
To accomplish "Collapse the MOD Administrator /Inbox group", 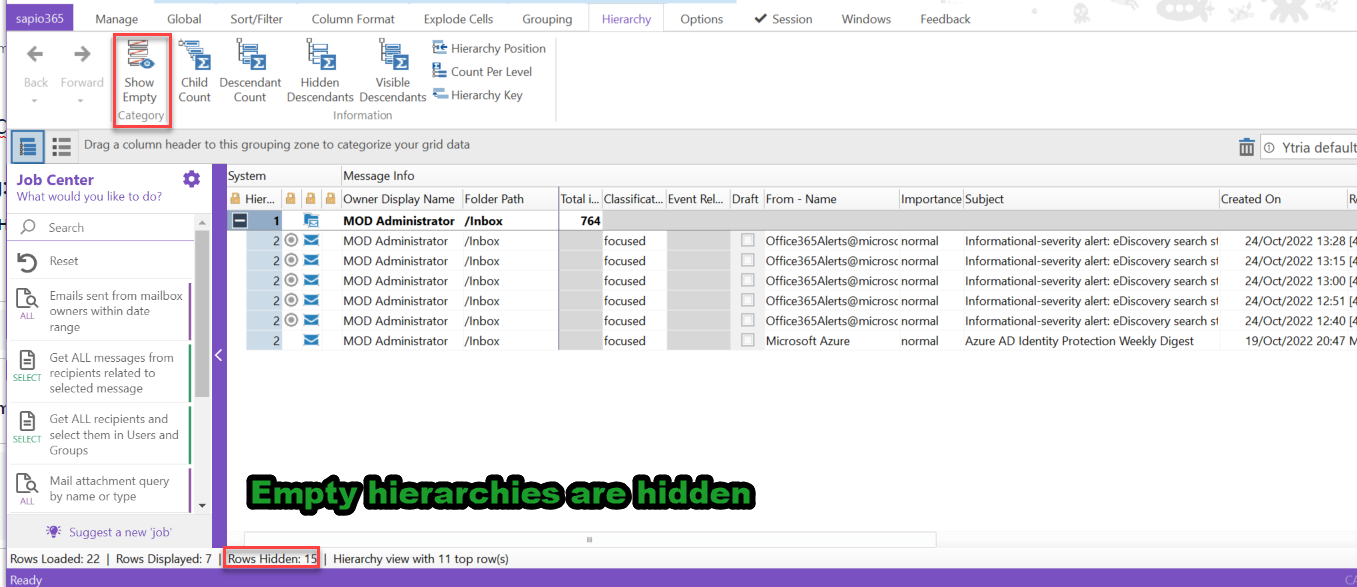I will pos(240,221).
